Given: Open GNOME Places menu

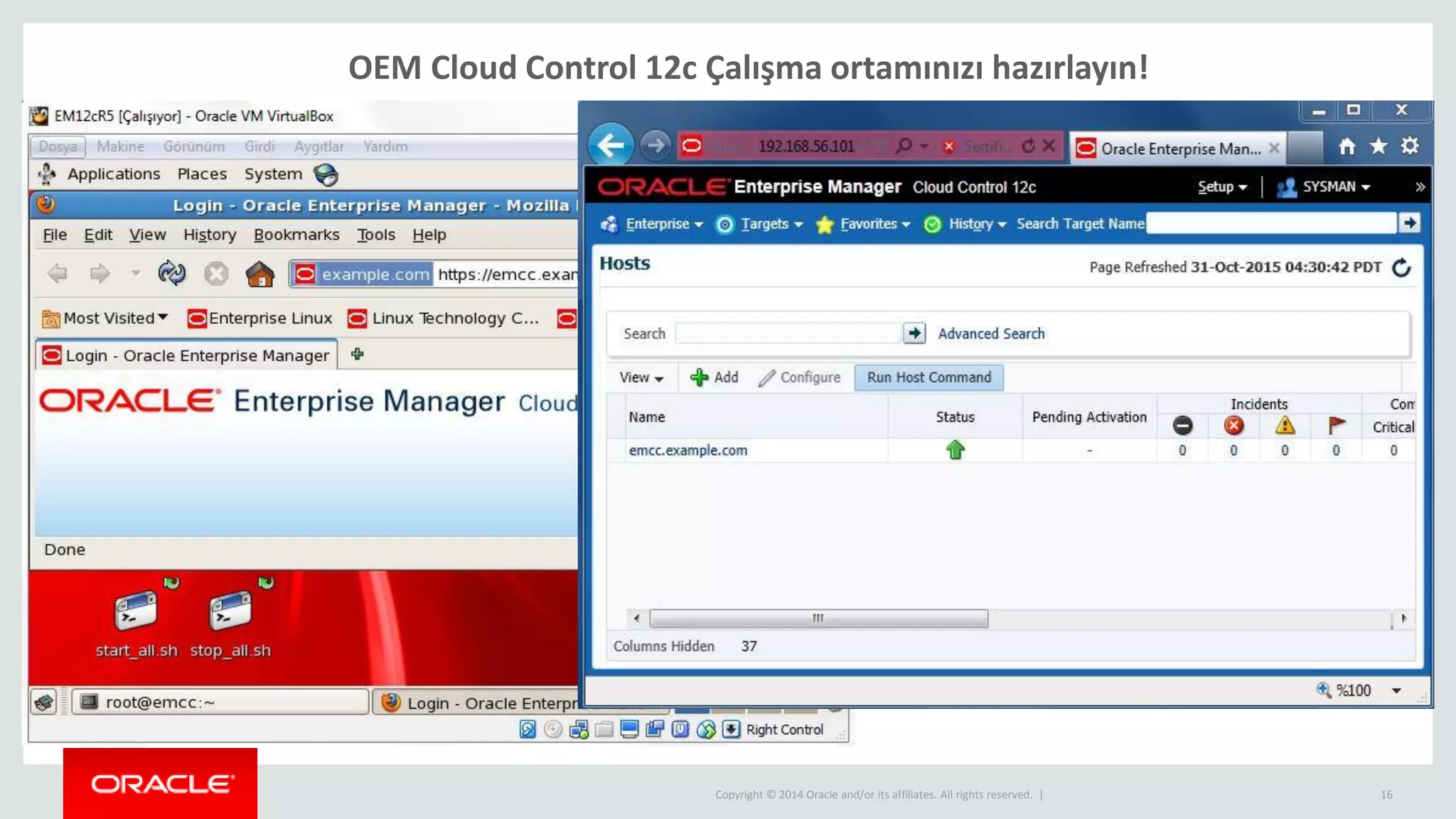Looking at the screenshot, I should click(x=202, y=174).
